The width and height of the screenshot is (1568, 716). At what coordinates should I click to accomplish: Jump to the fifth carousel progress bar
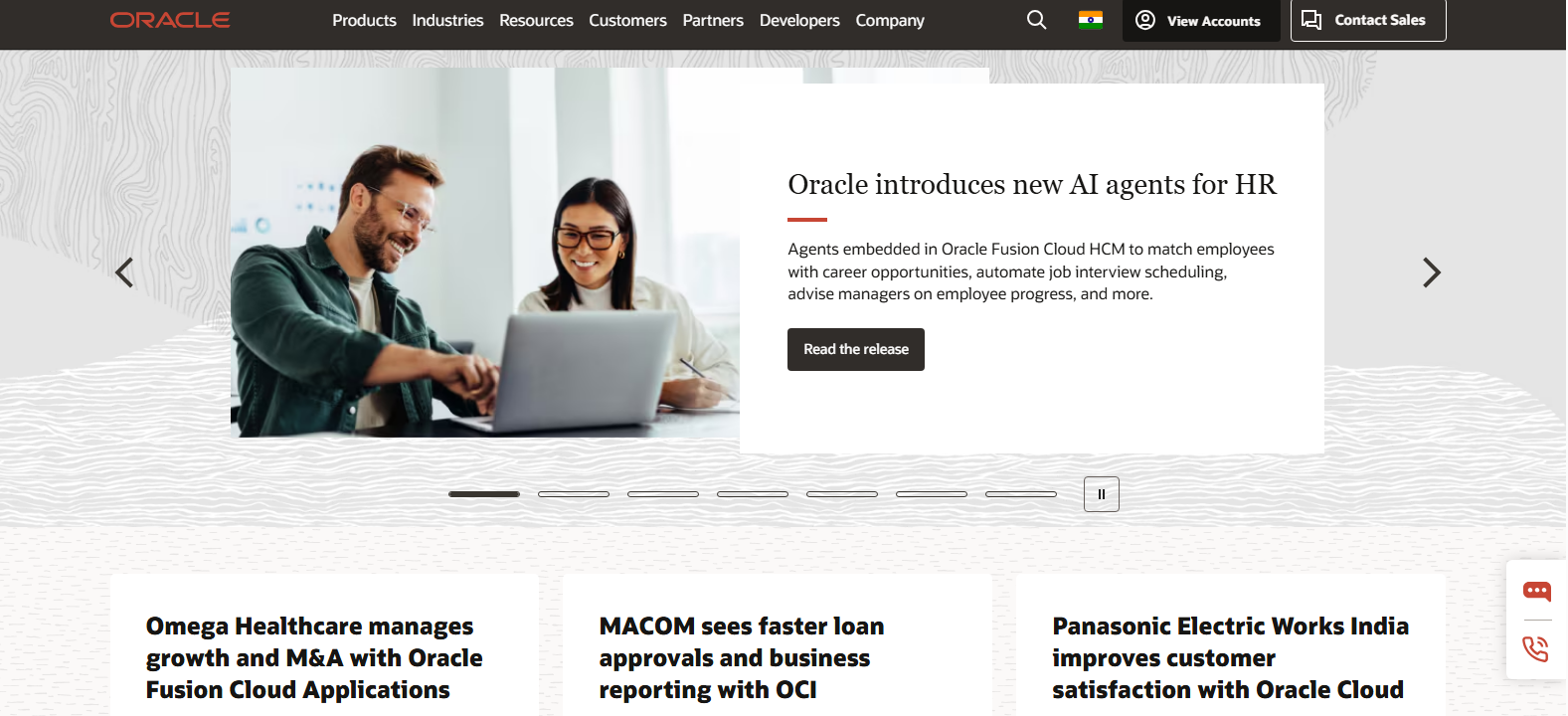point(842,494)
